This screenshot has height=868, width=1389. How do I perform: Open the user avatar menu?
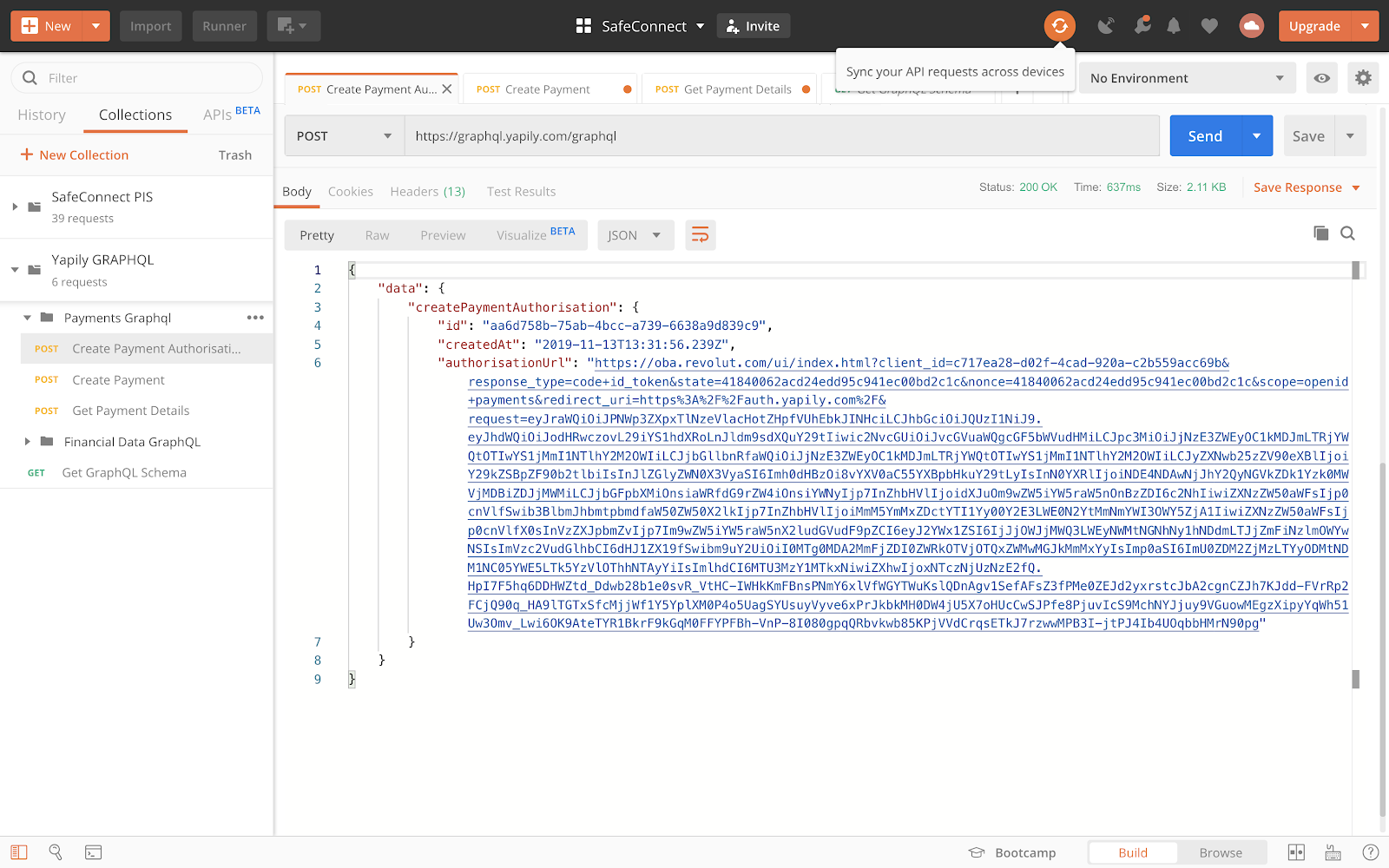pos(1252,26)
